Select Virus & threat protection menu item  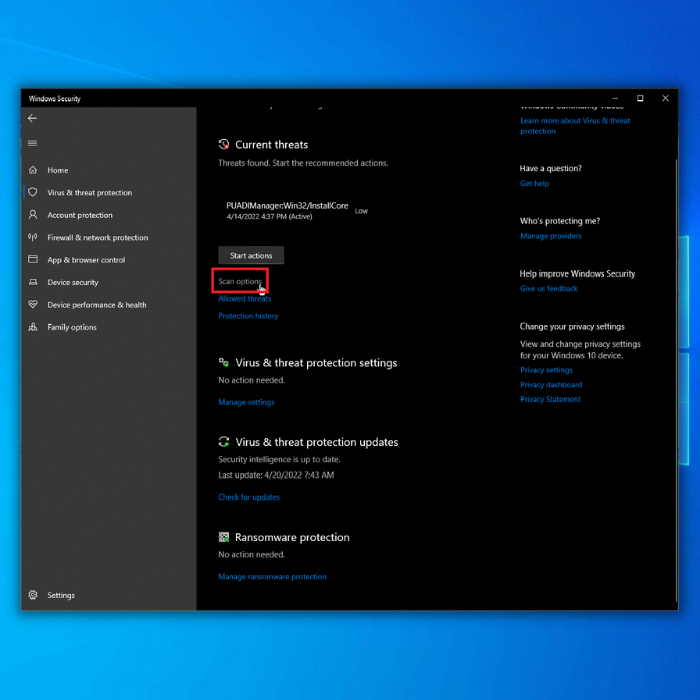89,193
